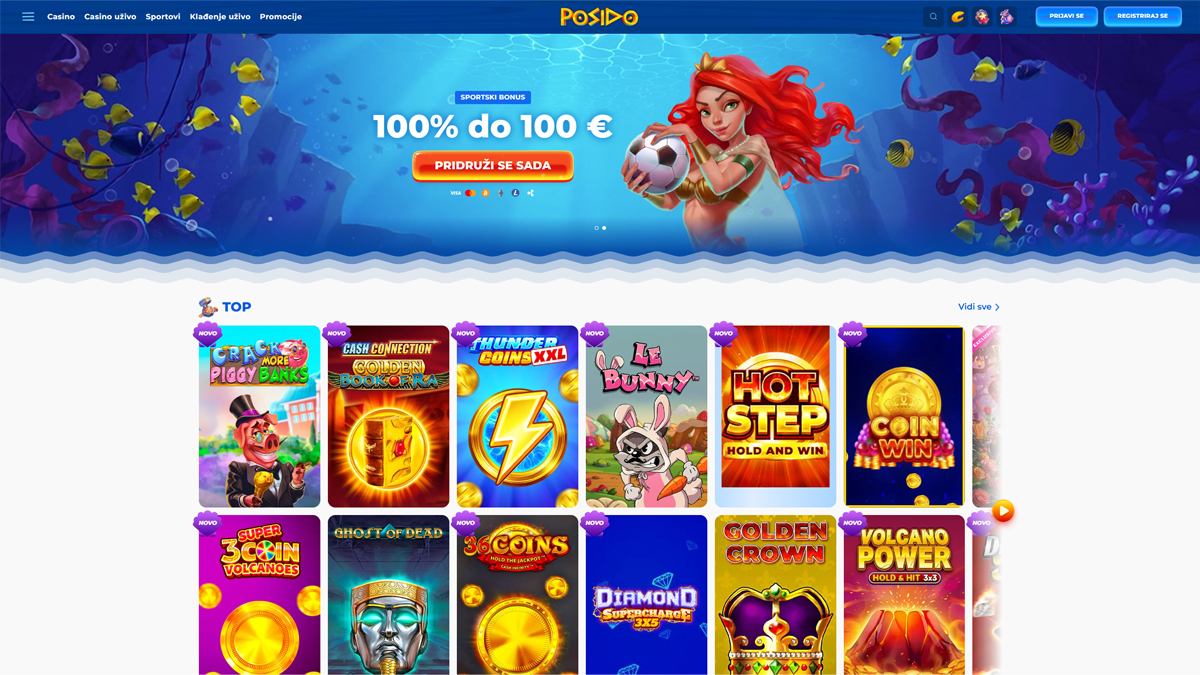The width and height of the screenshot is (1200, 675).
Task: Click the Prijavi se button
Action: pos(1066,17)
